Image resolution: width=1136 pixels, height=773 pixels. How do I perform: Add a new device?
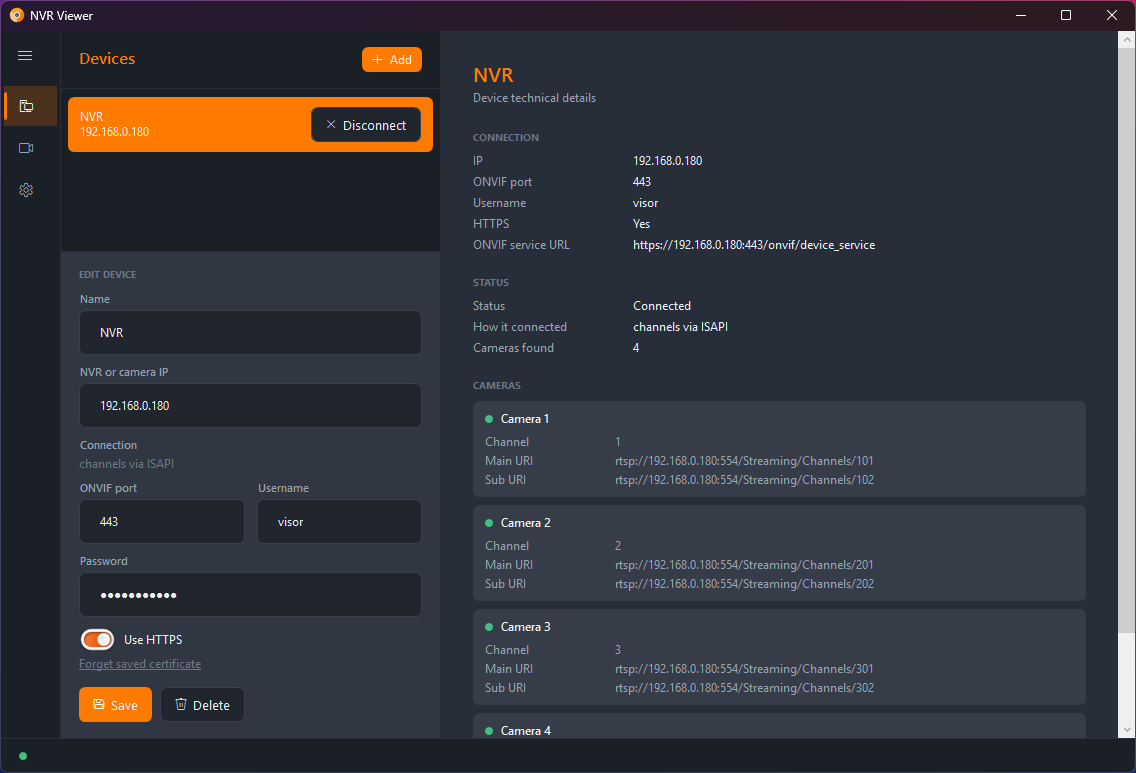click(392, 59)
